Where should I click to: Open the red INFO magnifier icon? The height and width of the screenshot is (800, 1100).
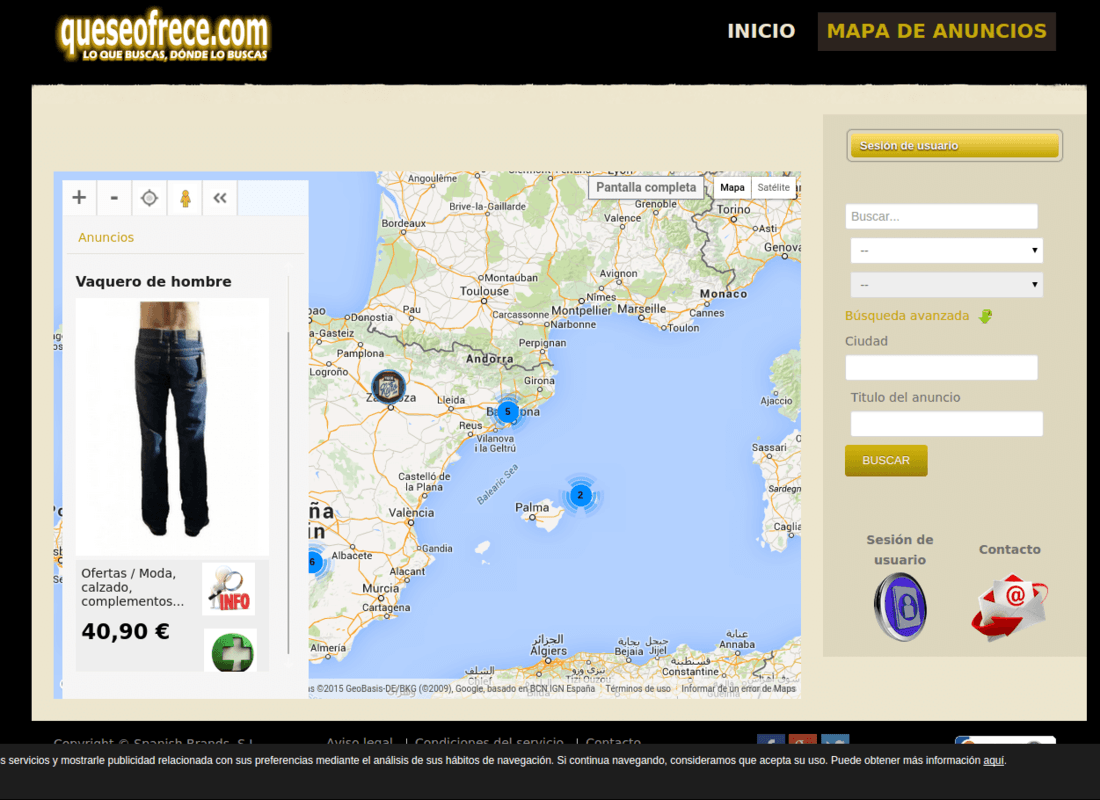(229, 589)
